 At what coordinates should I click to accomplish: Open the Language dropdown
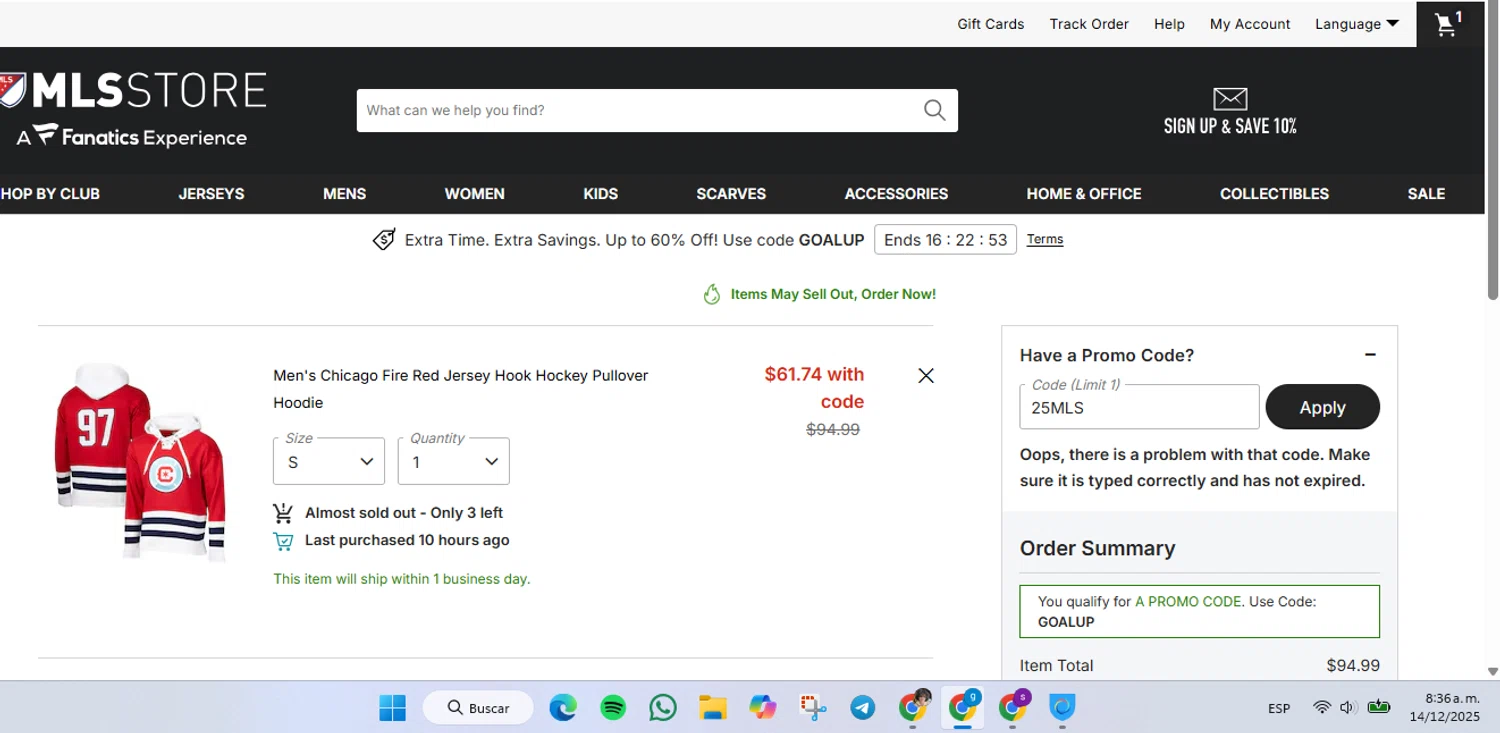click(1357, 24)
